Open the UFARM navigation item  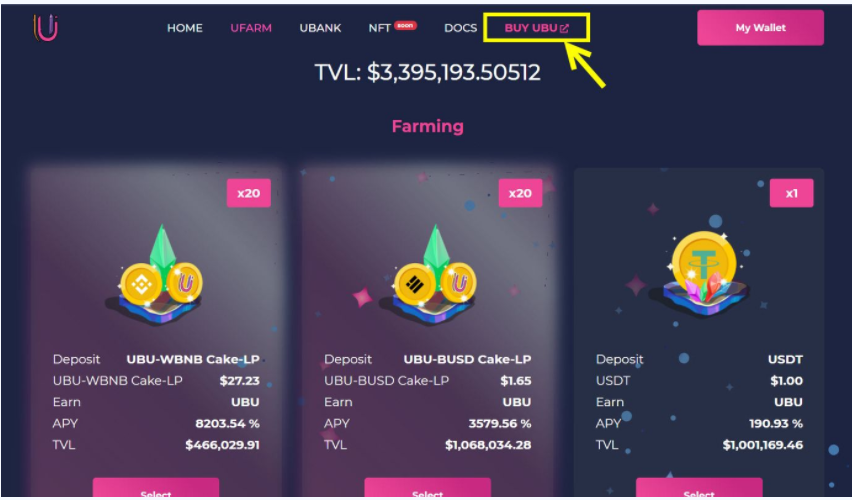(251, 28)
